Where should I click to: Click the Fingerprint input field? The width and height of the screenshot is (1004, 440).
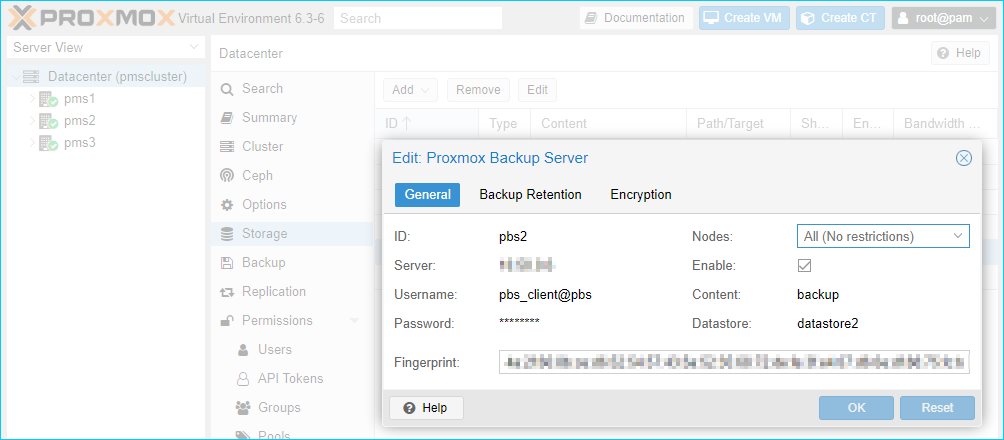click(x=734, y=362)
